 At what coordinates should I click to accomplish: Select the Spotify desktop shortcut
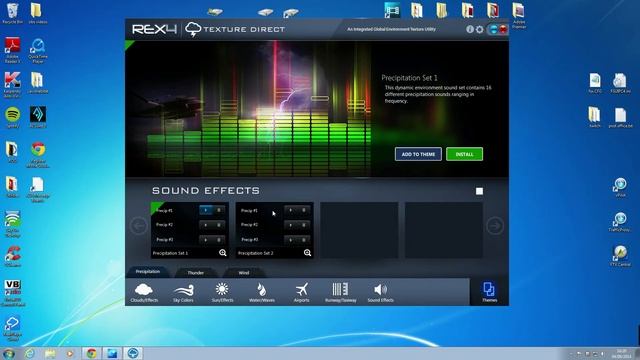click(13, 118)
